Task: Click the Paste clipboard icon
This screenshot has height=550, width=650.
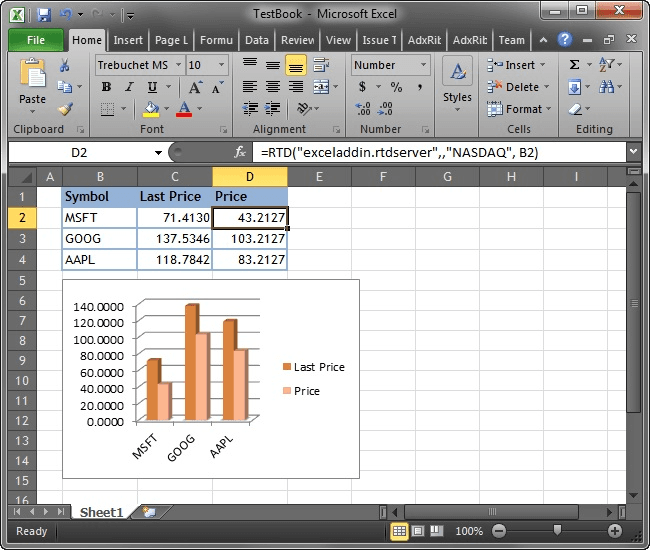Action: (32, 75)
